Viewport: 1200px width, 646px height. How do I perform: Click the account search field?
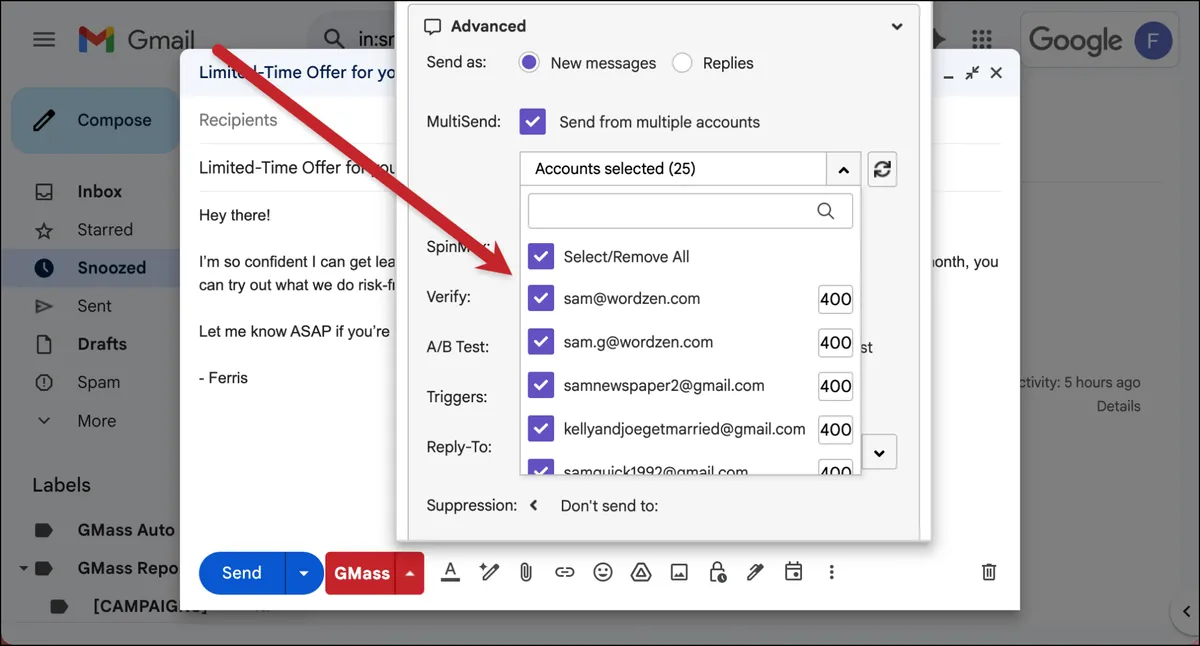click(x=690, y=211)
